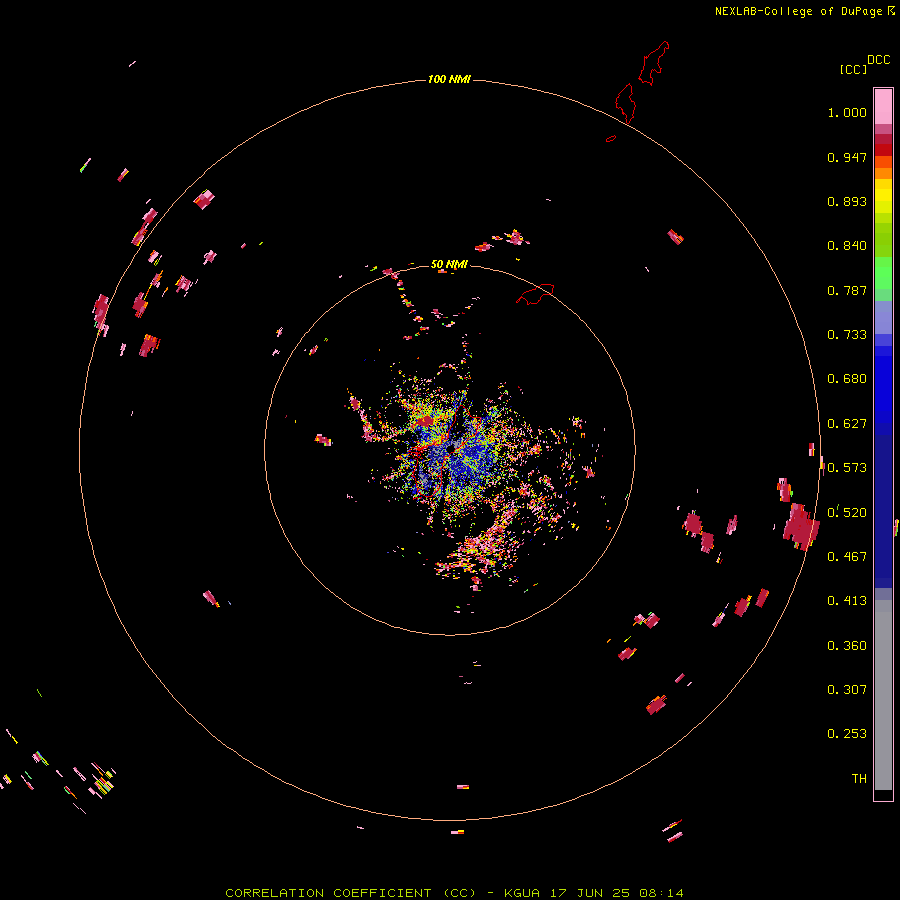Click the 0.520 scale value
900x900 pixels.
[847, 513]
